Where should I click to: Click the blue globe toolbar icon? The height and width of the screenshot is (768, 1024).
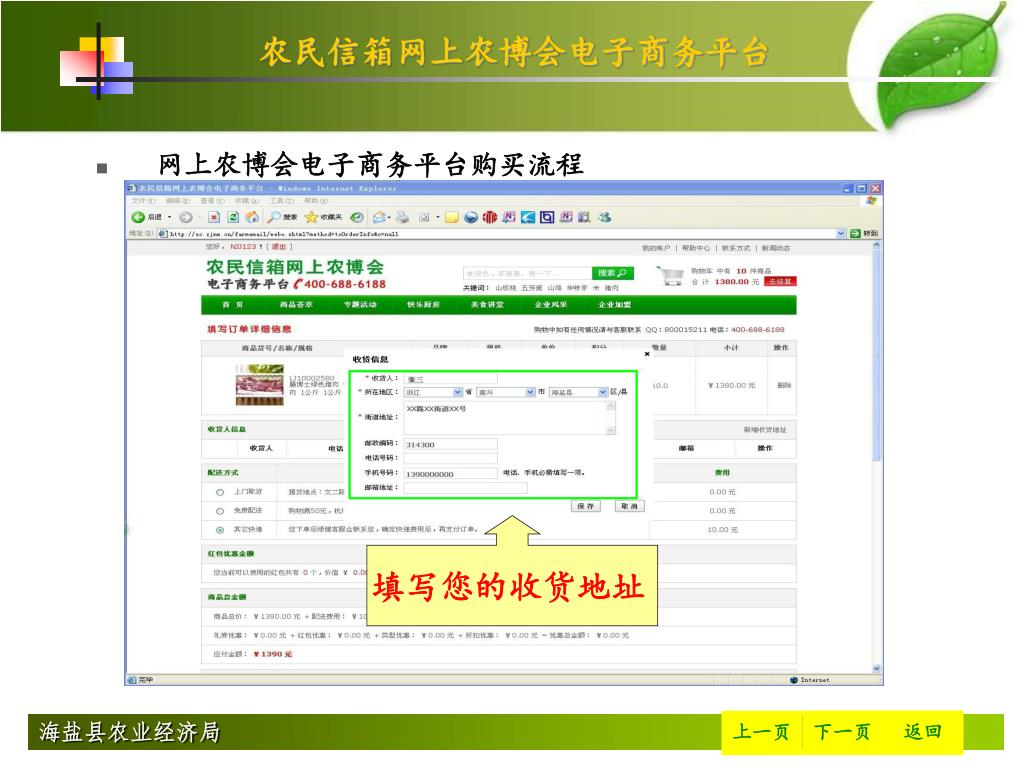point(471,217)
